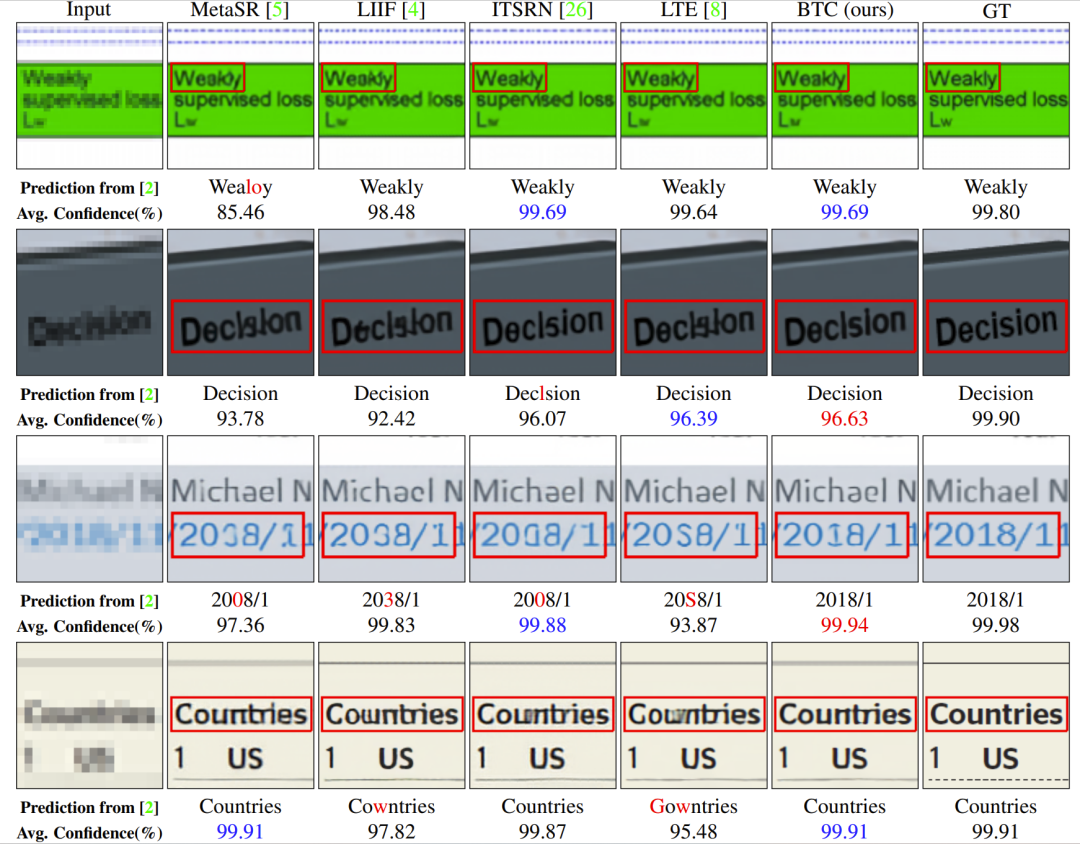The image size is (1080, 844).
Task: Select the misread prediction 'Gowntries'
Action: (x=694, y=807)
